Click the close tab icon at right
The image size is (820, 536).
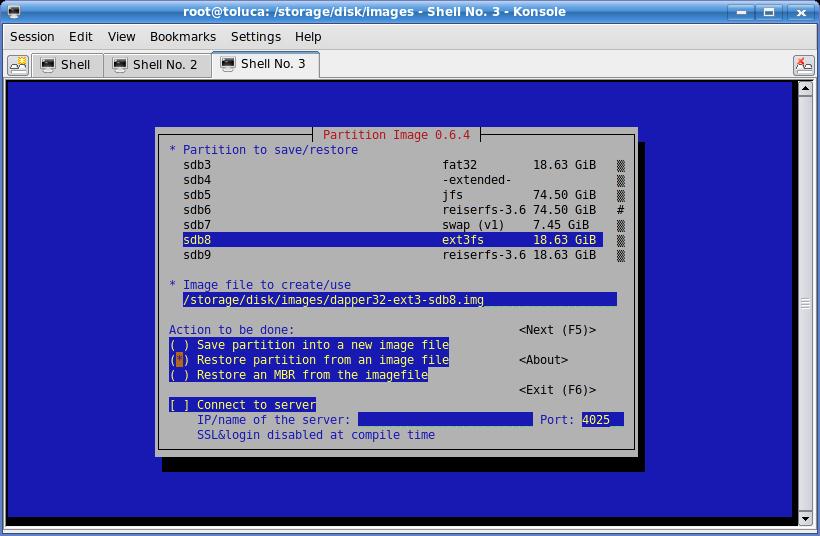click(x=803, y=65)
